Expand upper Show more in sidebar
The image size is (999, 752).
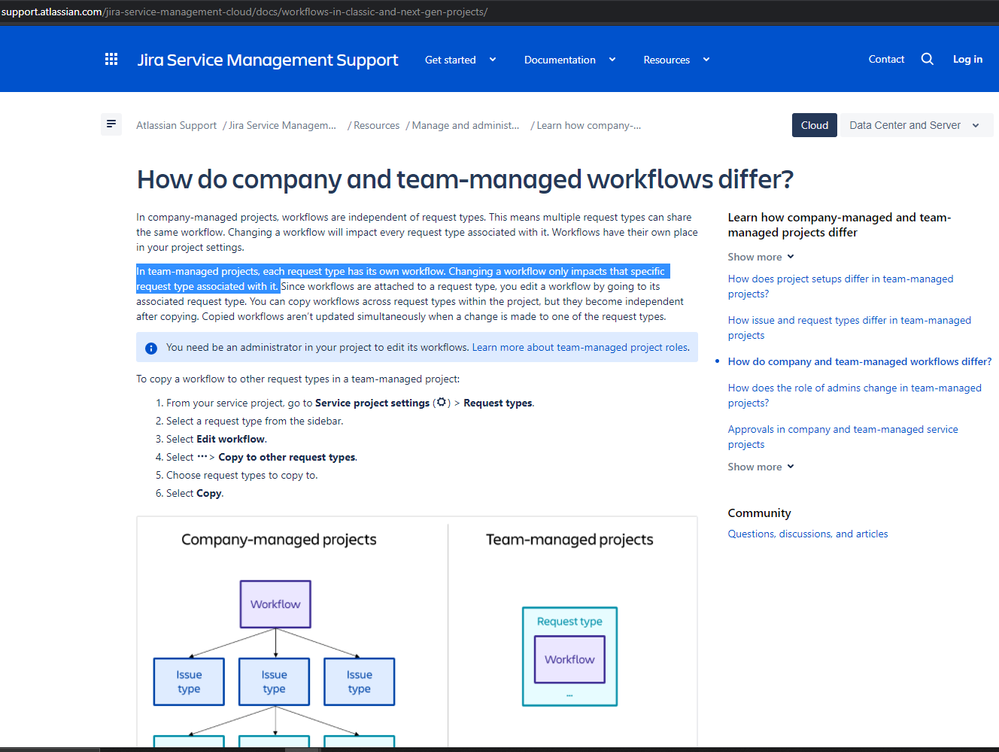tap(761, 257)
